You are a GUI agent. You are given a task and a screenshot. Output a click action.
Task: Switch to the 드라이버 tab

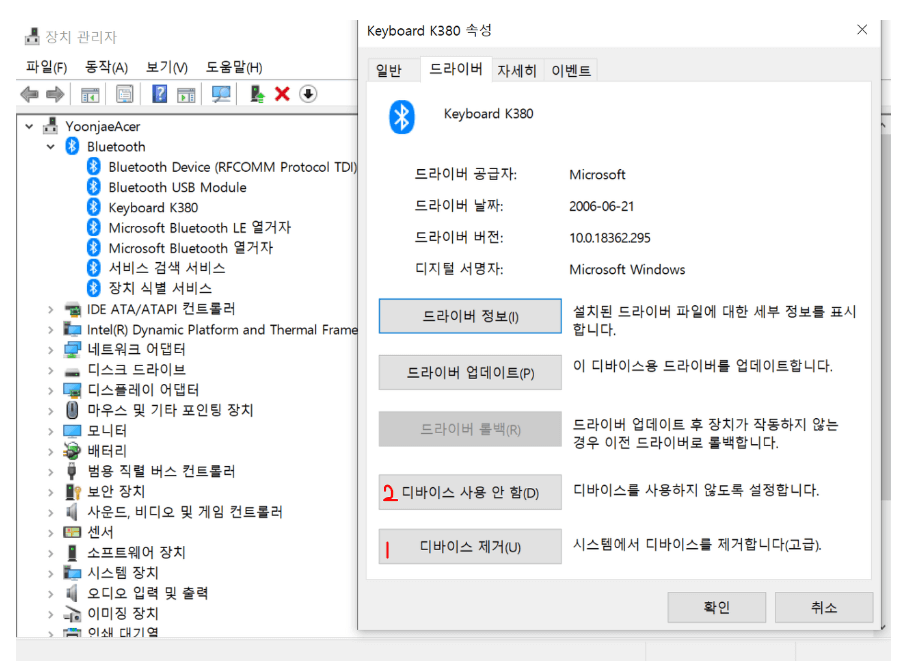(x=456, y=69)
